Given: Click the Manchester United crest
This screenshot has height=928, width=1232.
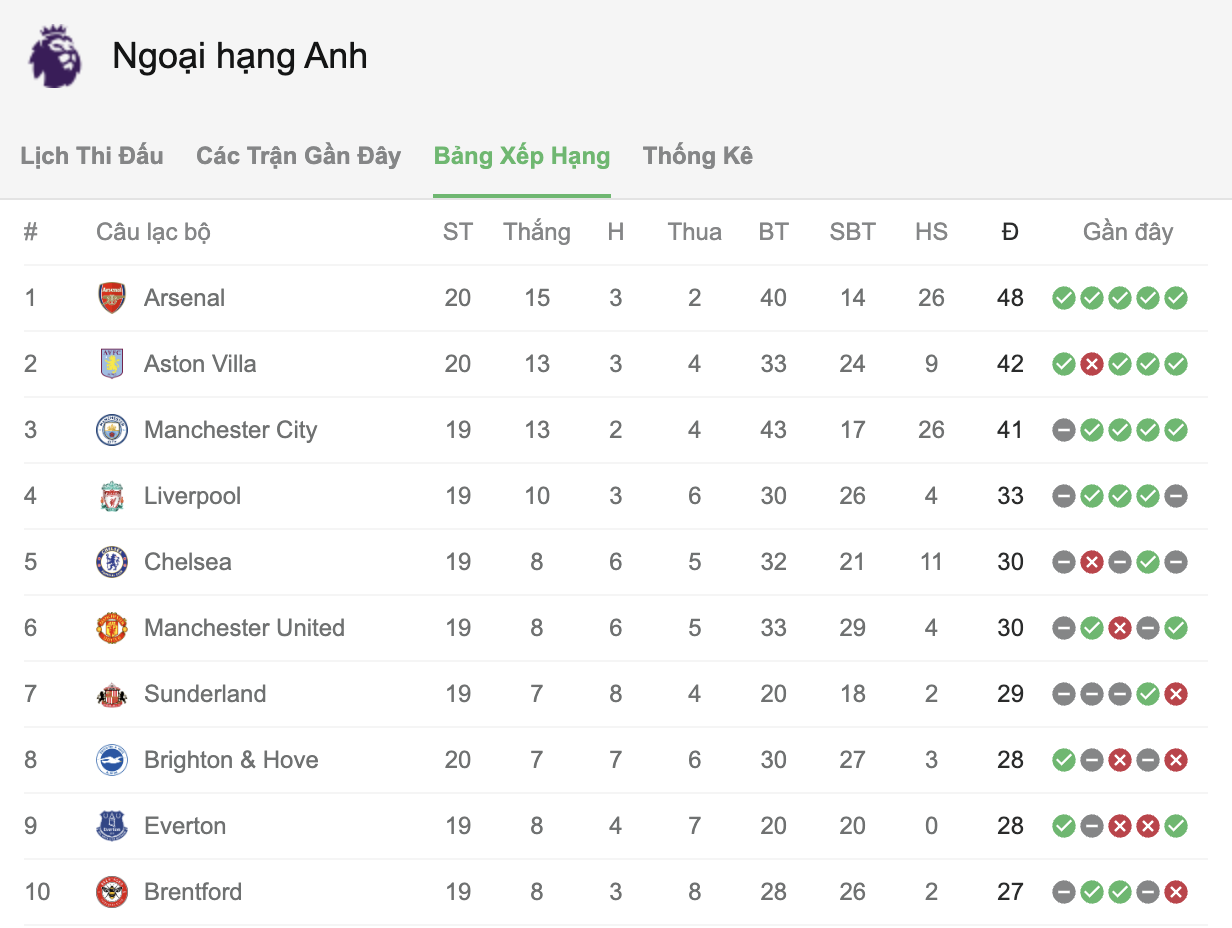Looking at the screenshot, I should 111,628.
